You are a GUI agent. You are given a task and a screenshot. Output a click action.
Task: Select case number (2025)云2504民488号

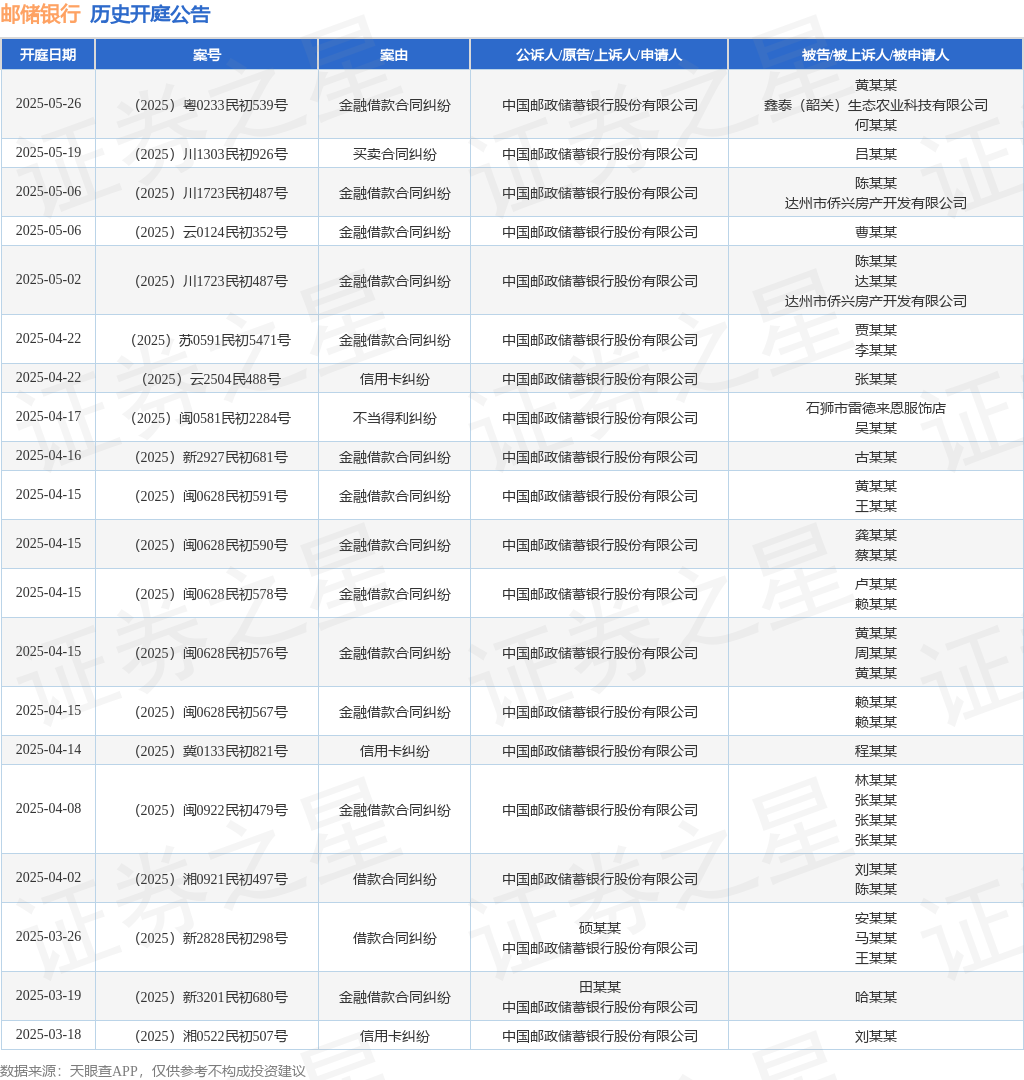tap(210, 380)
